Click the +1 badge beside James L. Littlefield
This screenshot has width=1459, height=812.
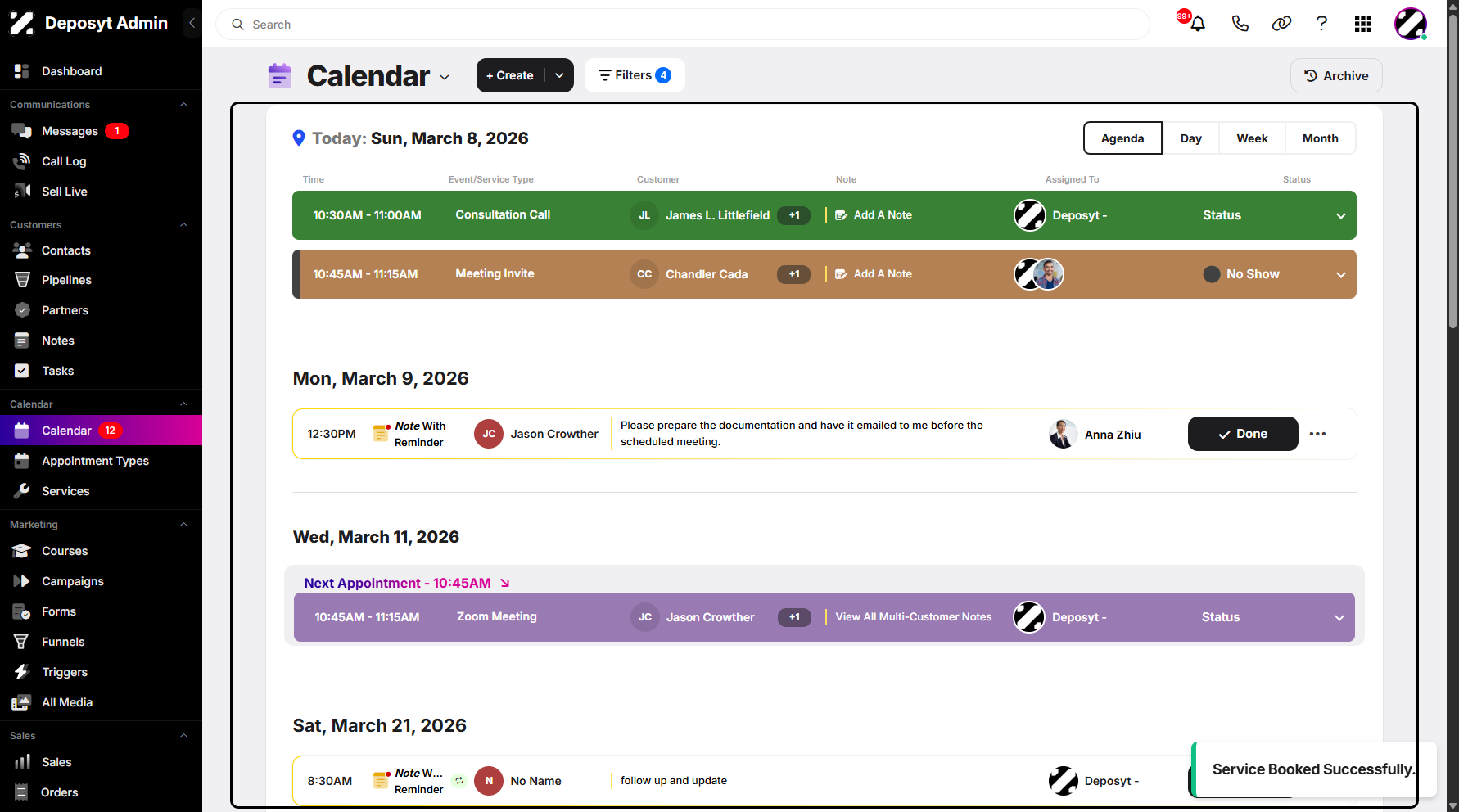click(x=794, y=215)
